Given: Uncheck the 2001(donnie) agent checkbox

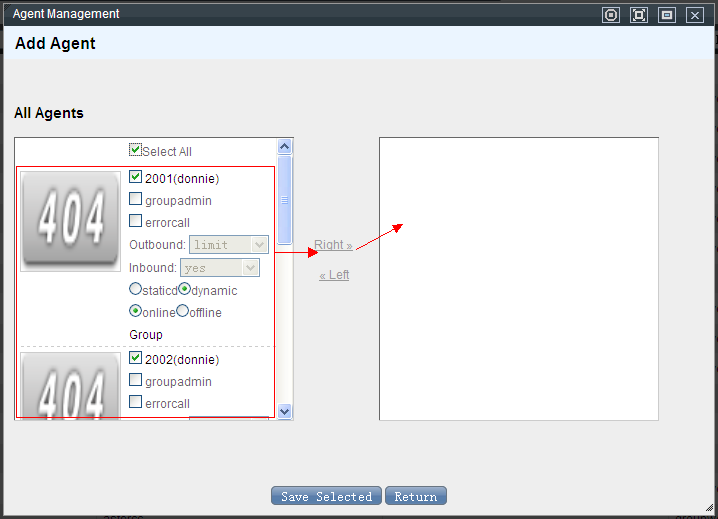Looking at the screenshot, I should coord(136,177).
